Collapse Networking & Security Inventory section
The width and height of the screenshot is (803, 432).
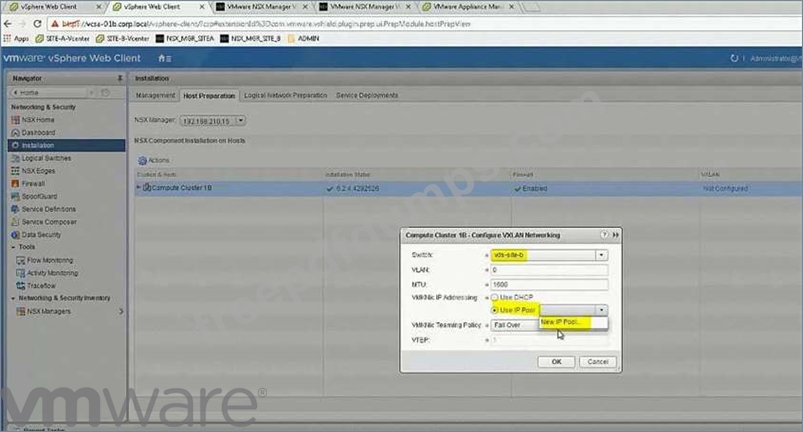click(13, 298)
